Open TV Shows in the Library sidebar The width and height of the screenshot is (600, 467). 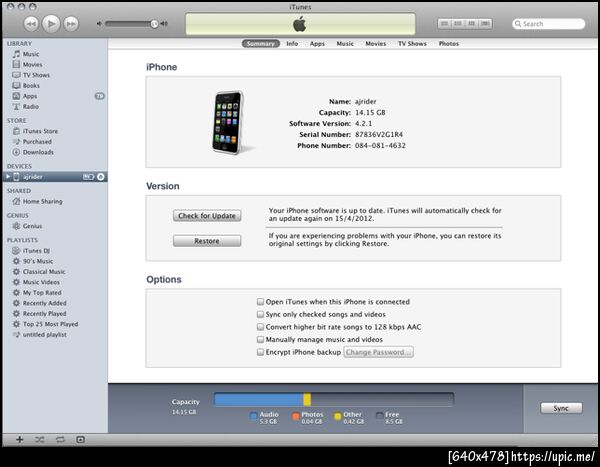click(x=31, y=75)
